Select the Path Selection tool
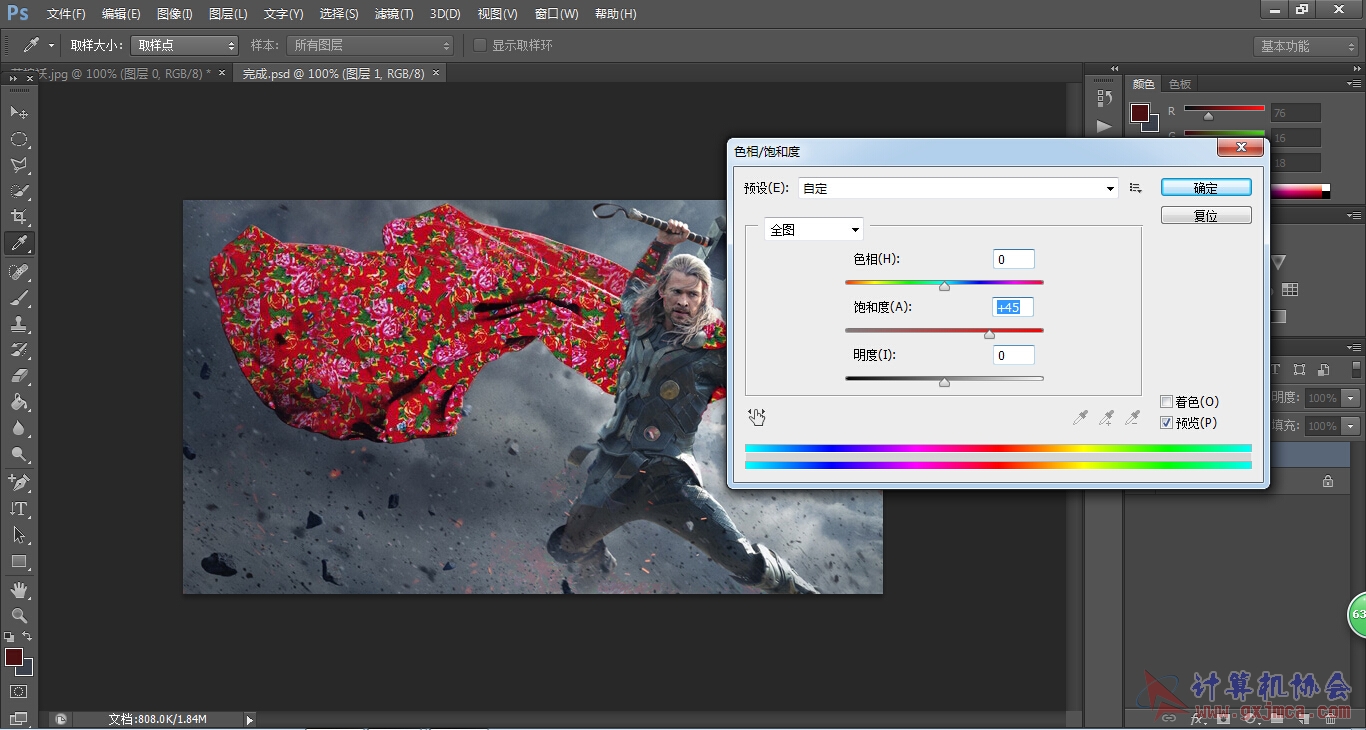The height and width of the screenshot is (730, 1366). coord(18,535)
